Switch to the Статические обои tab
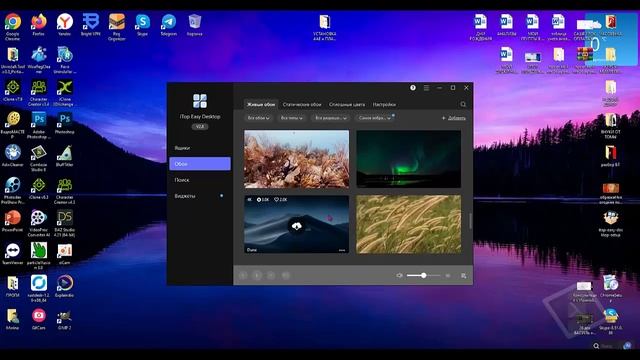 click(302, 104)
